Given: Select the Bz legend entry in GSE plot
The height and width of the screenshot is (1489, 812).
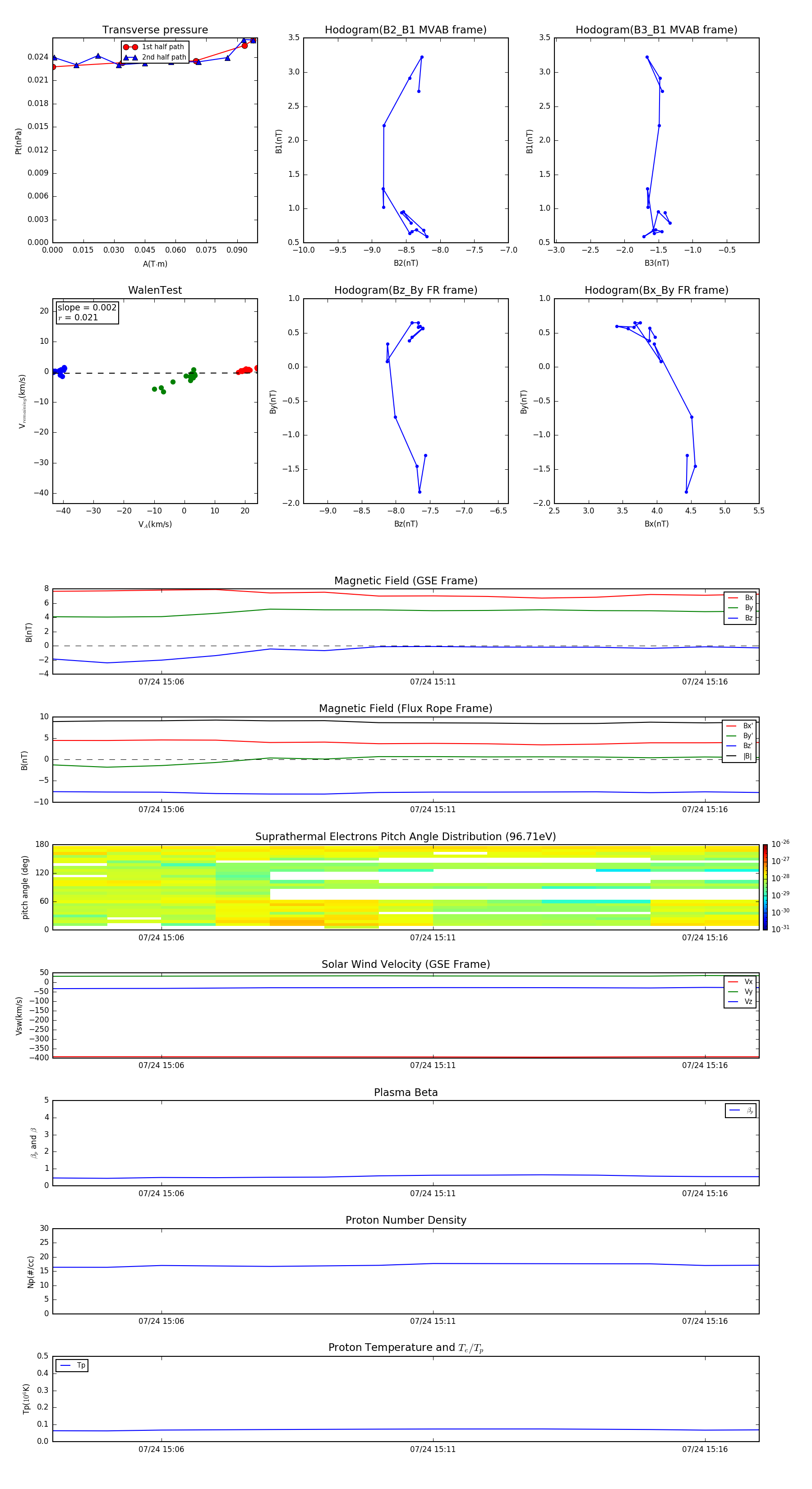Looking at the screenshot, I should pos(740,618).
